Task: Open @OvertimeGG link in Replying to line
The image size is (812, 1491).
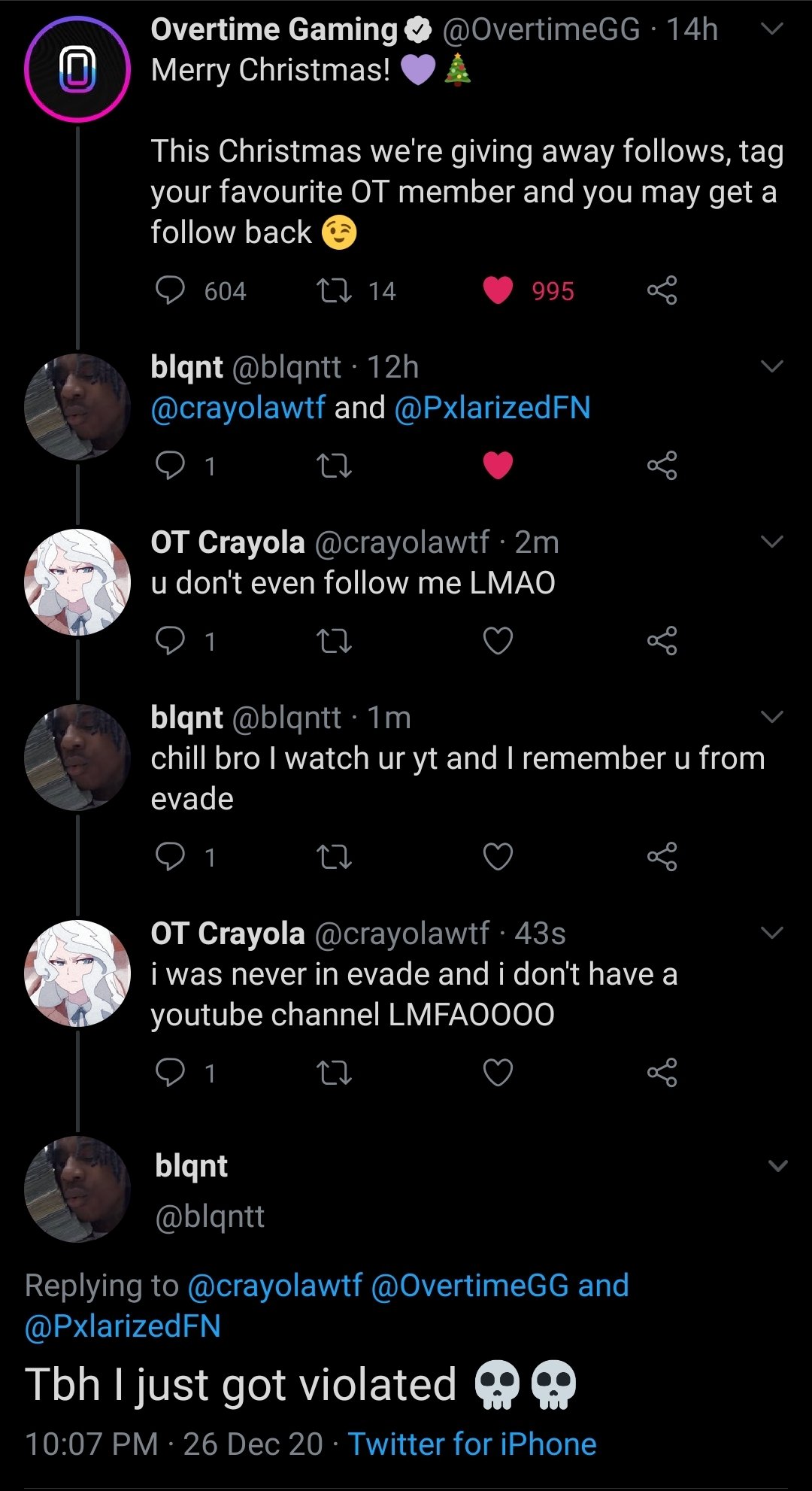Action: [469, 1286]
